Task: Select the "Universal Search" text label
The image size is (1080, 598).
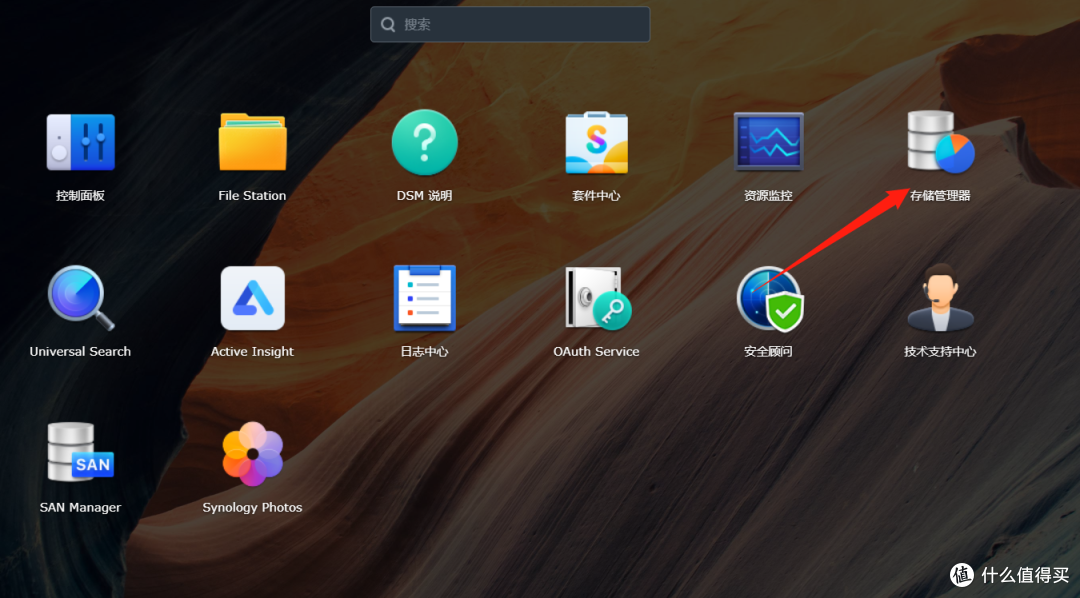Action: click(x=80, y=352)
